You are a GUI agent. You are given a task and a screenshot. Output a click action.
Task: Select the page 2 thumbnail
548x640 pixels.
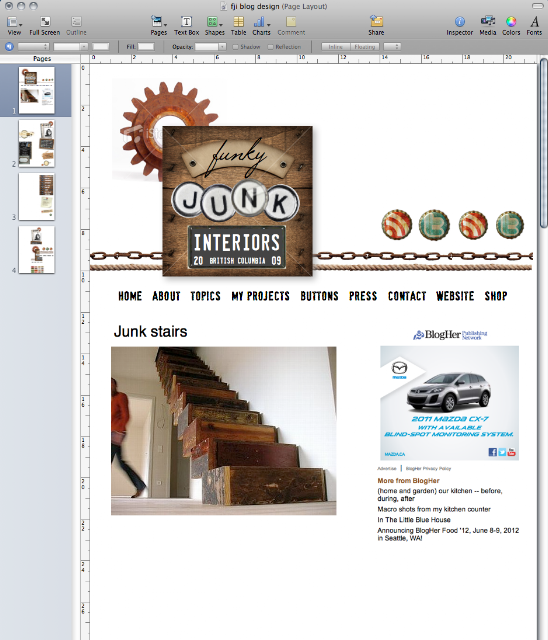(36, 144)
